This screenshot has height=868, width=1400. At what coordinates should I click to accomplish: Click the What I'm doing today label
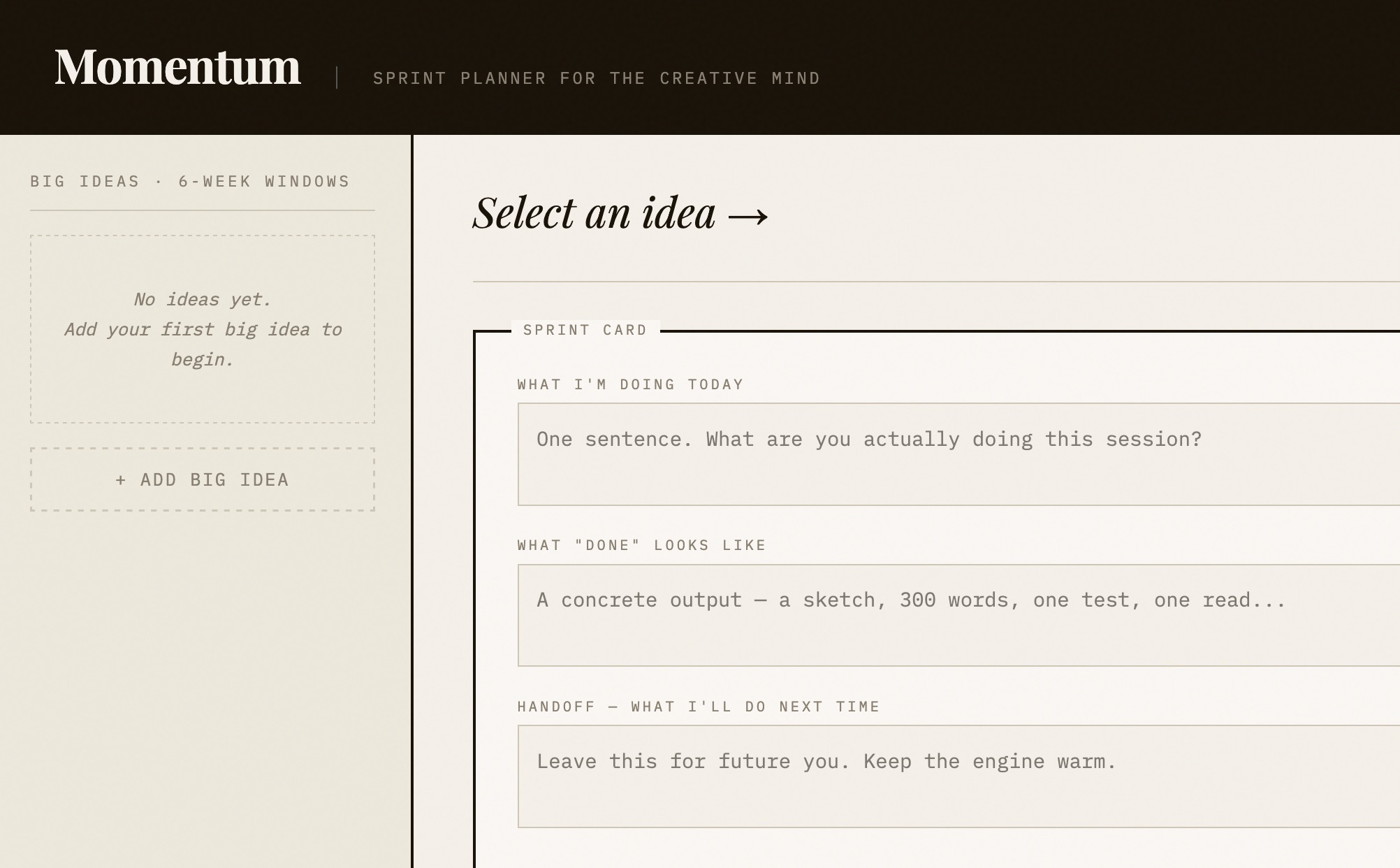[630, 384]
